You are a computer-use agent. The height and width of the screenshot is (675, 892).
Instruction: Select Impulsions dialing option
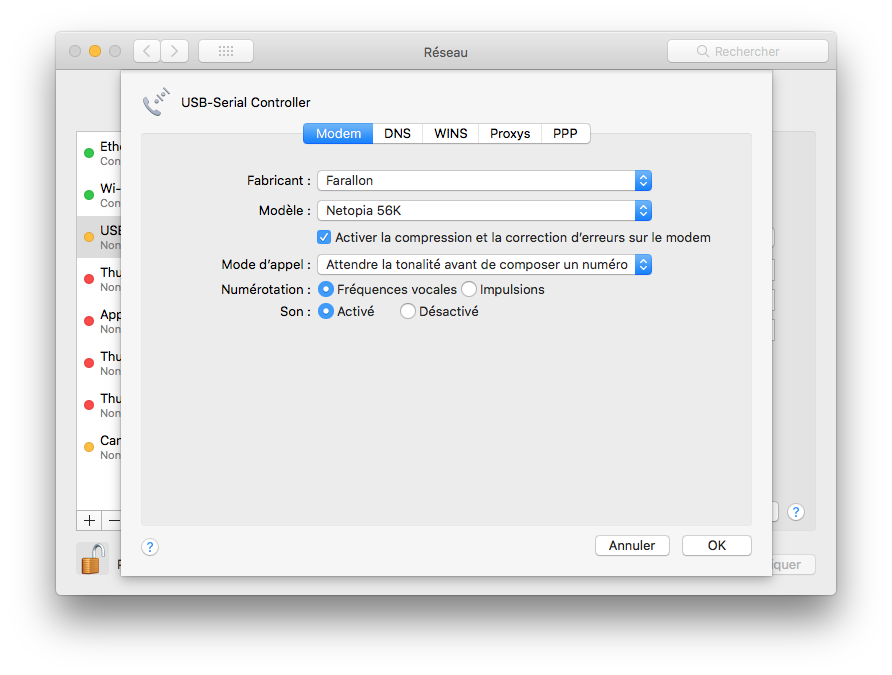click(x=469, y=289)
